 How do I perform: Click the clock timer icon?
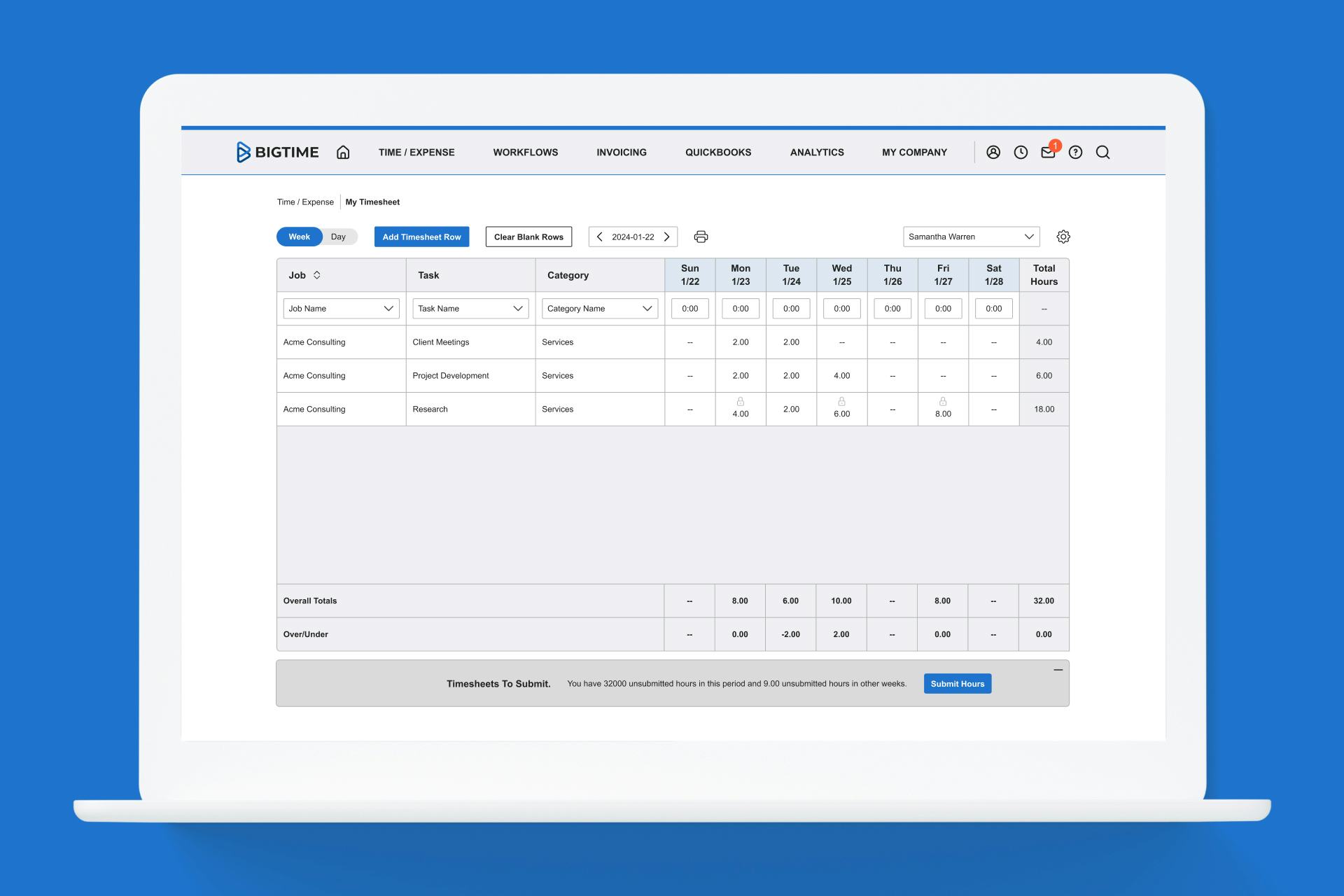coord(1021,153)
